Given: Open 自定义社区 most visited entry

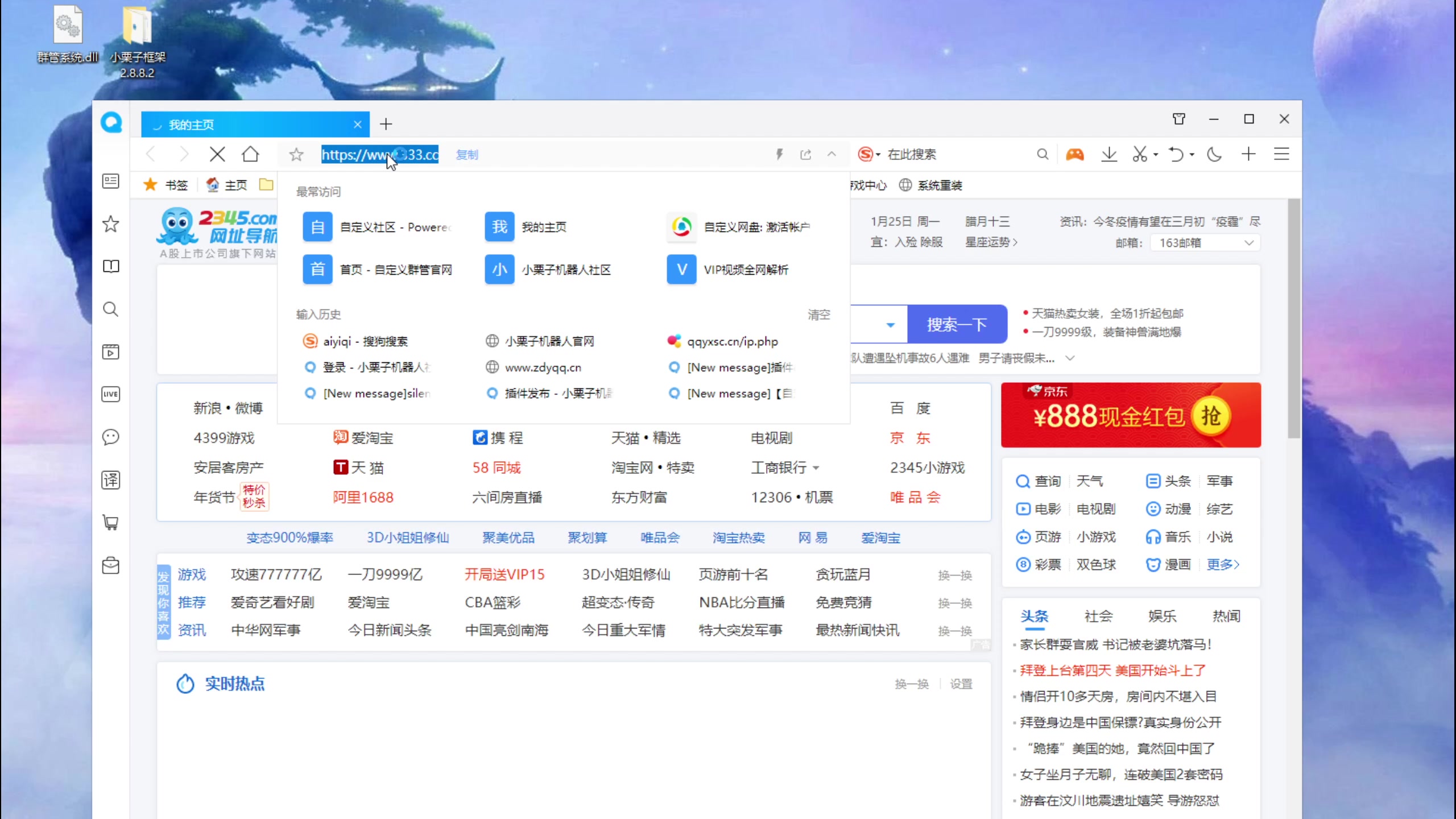Looking at the screenshot, I should (x=378, y=227).
